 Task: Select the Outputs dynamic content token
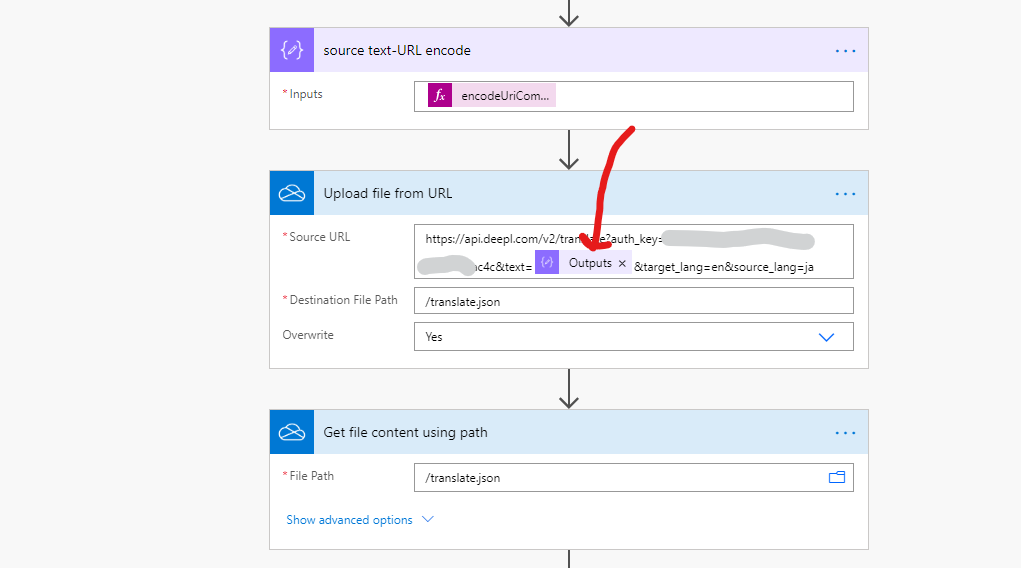point(583,263)
